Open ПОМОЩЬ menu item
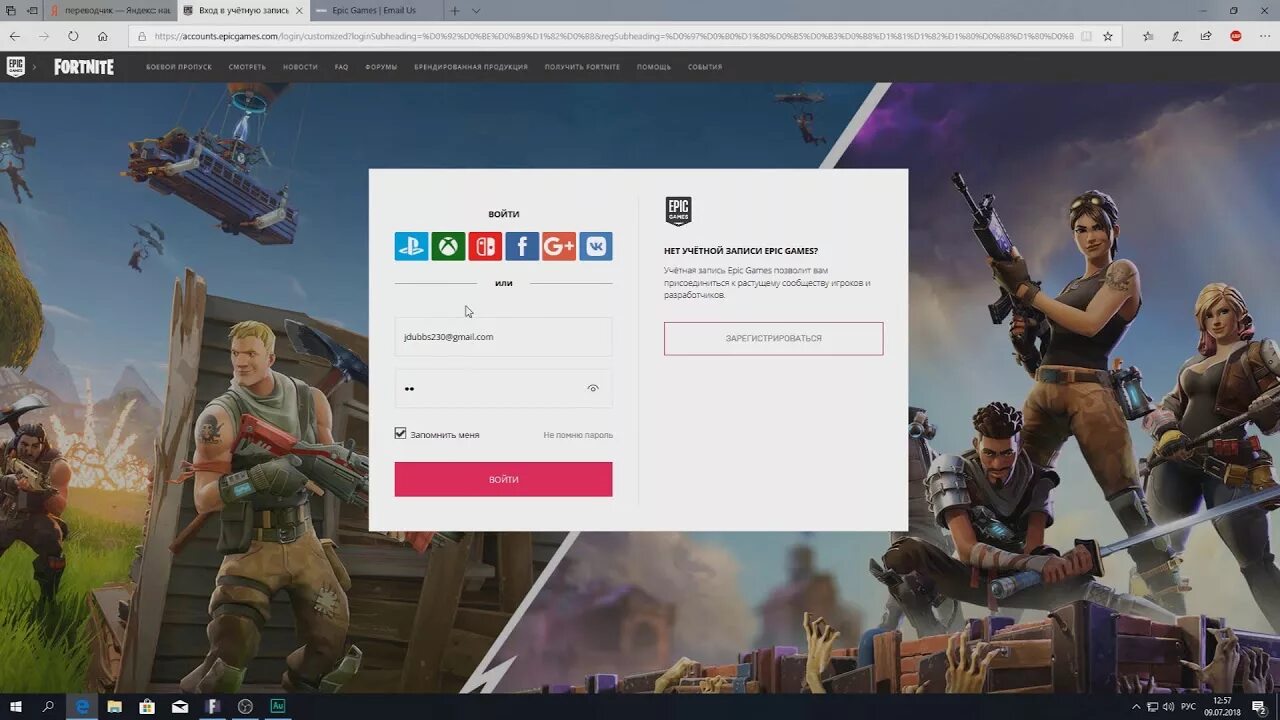The image size is (1280, 720). [654, 67]
